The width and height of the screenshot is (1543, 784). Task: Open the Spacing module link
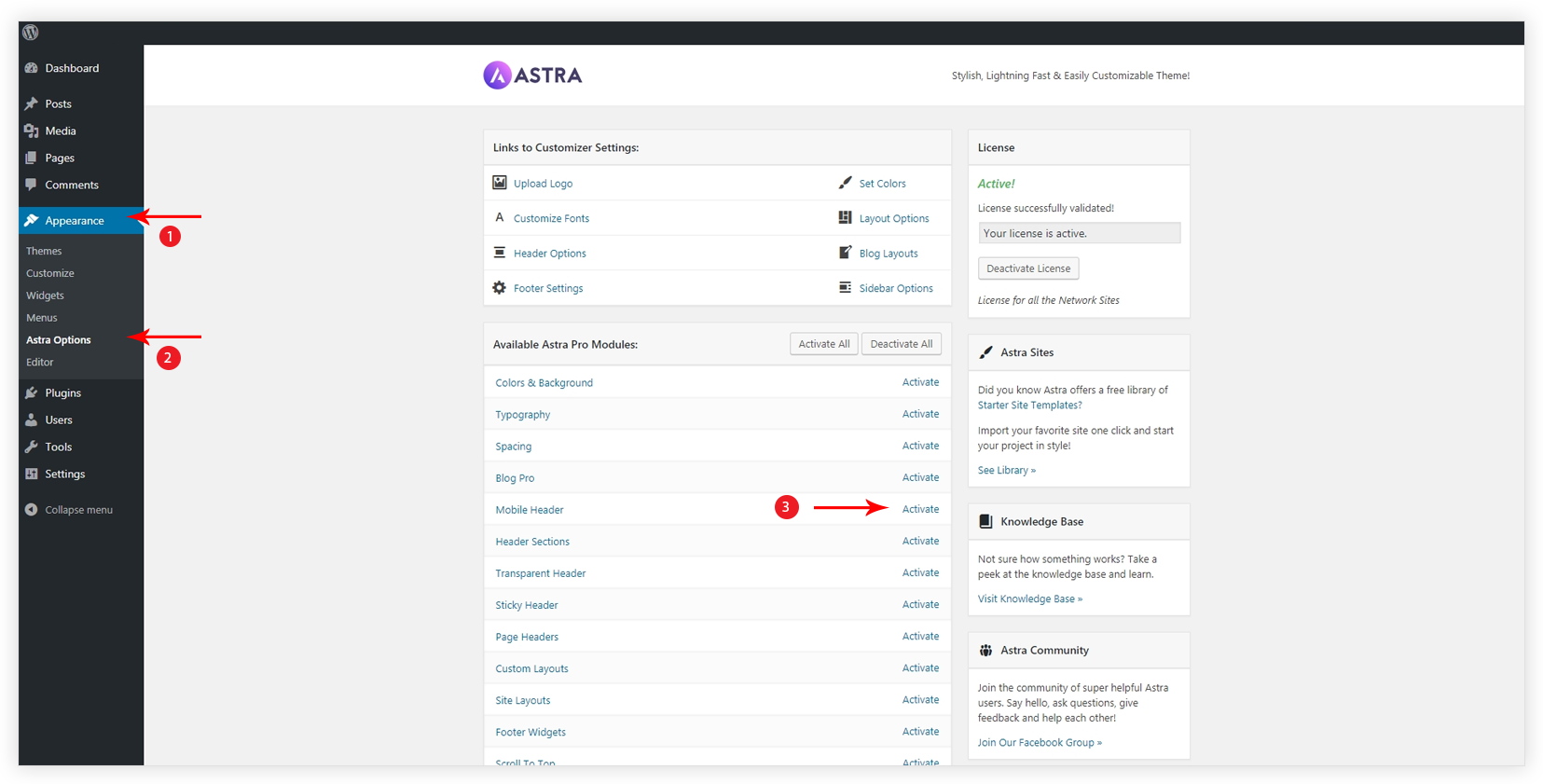pos(514,447)
